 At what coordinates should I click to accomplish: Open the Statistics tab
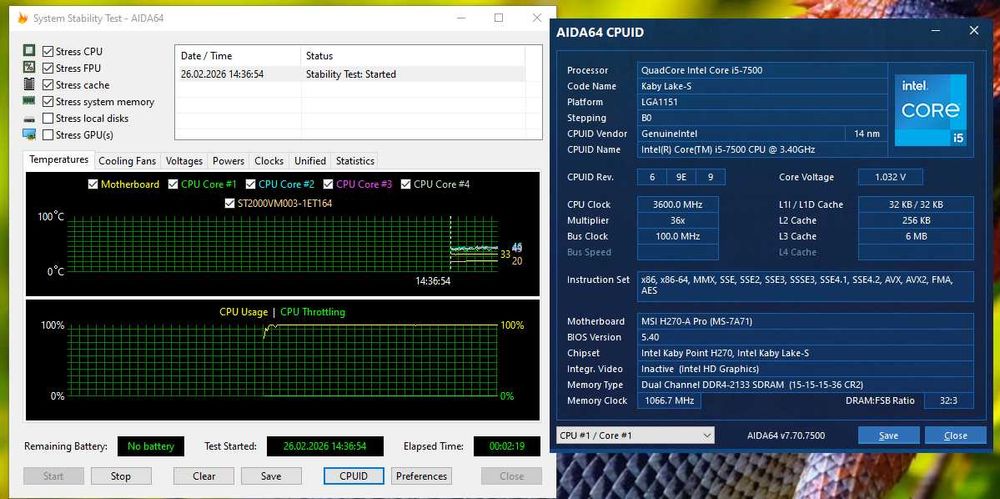355,161
